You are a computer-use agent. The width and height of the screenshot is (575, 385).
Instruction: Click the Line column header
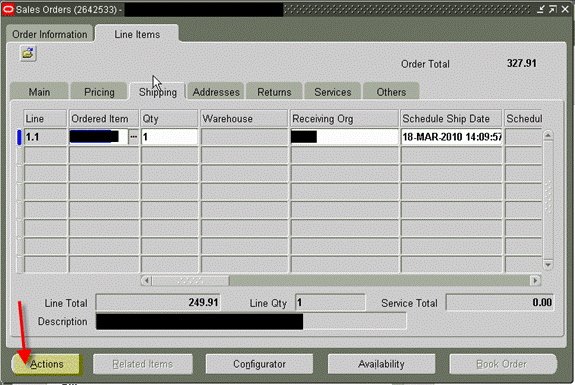click(x=45, y=118)
